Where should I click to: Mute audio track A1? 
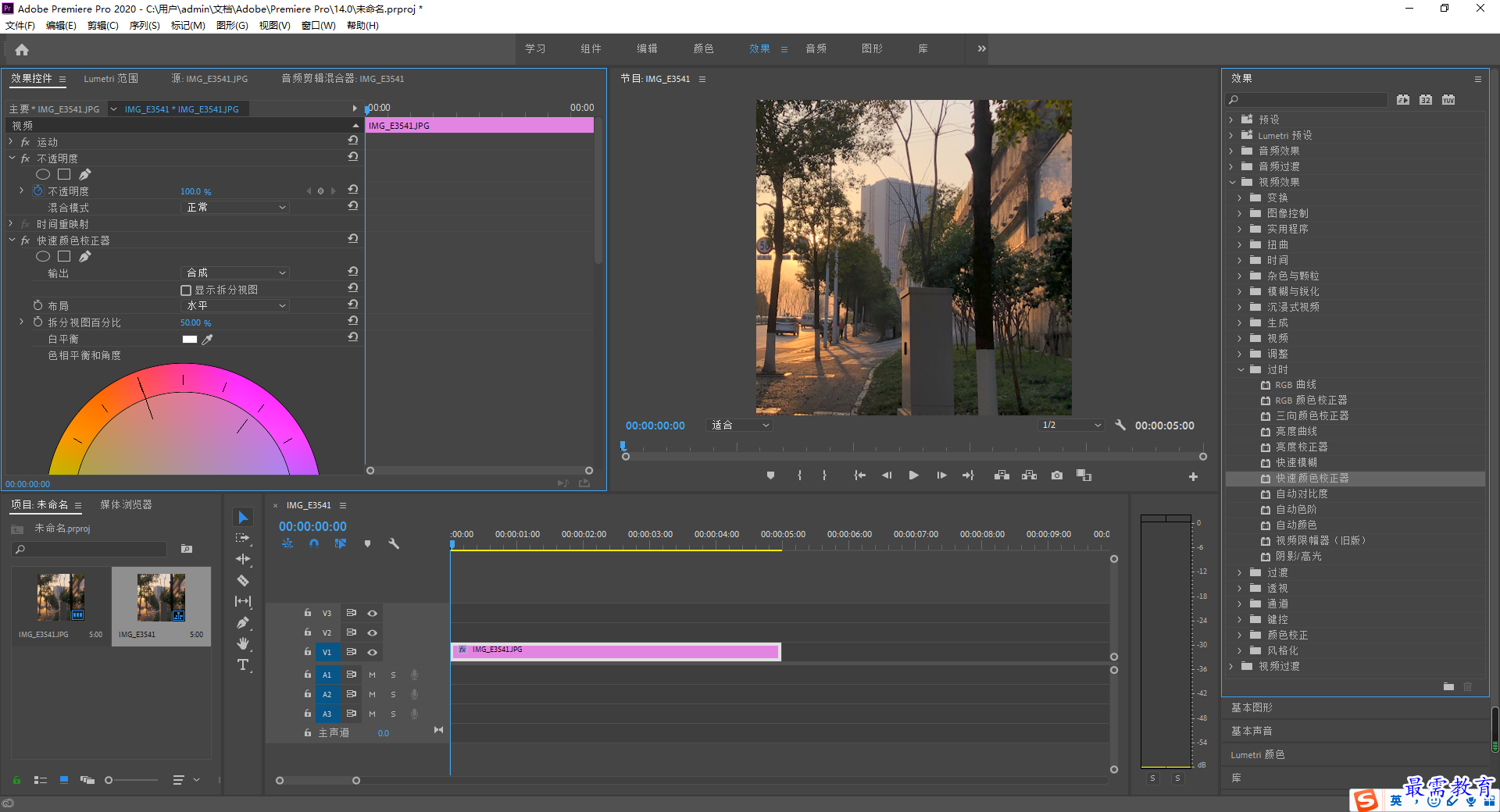point(372,675)
